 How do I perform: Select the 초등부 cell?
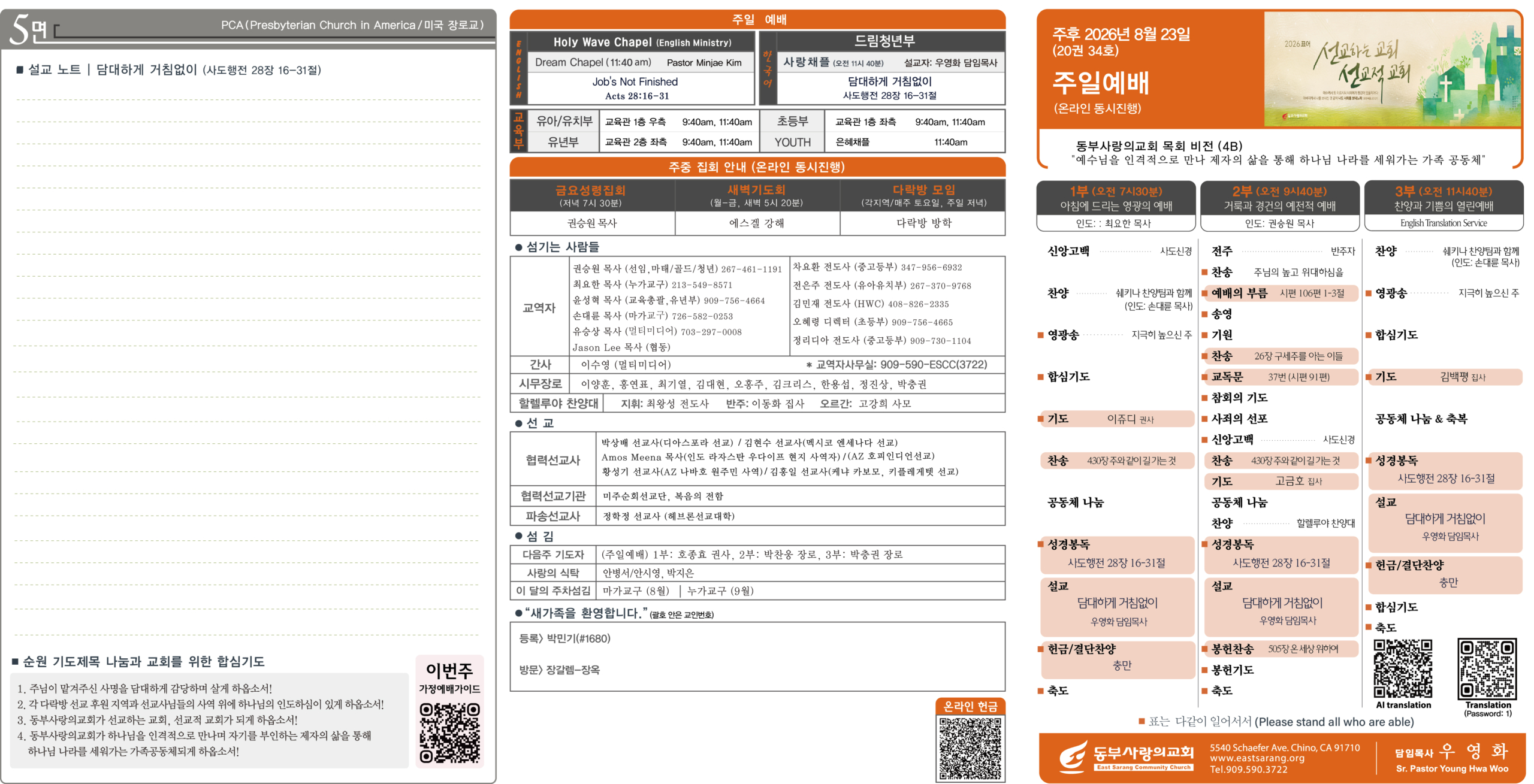(x=792, y=122)
